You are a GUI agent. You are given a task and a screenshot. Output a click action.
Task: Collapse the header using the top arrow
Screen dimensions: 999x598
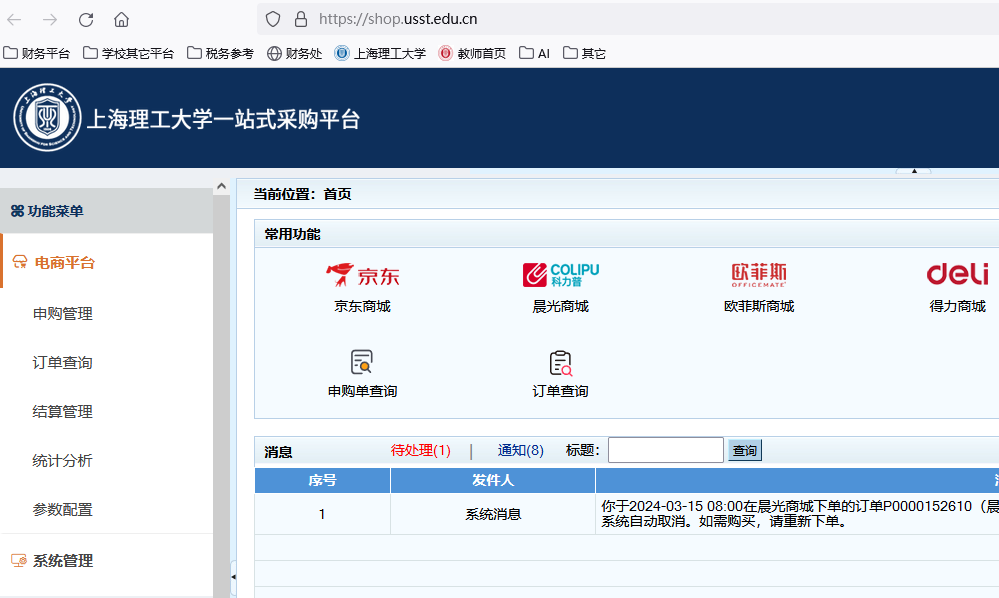[913, 171]
